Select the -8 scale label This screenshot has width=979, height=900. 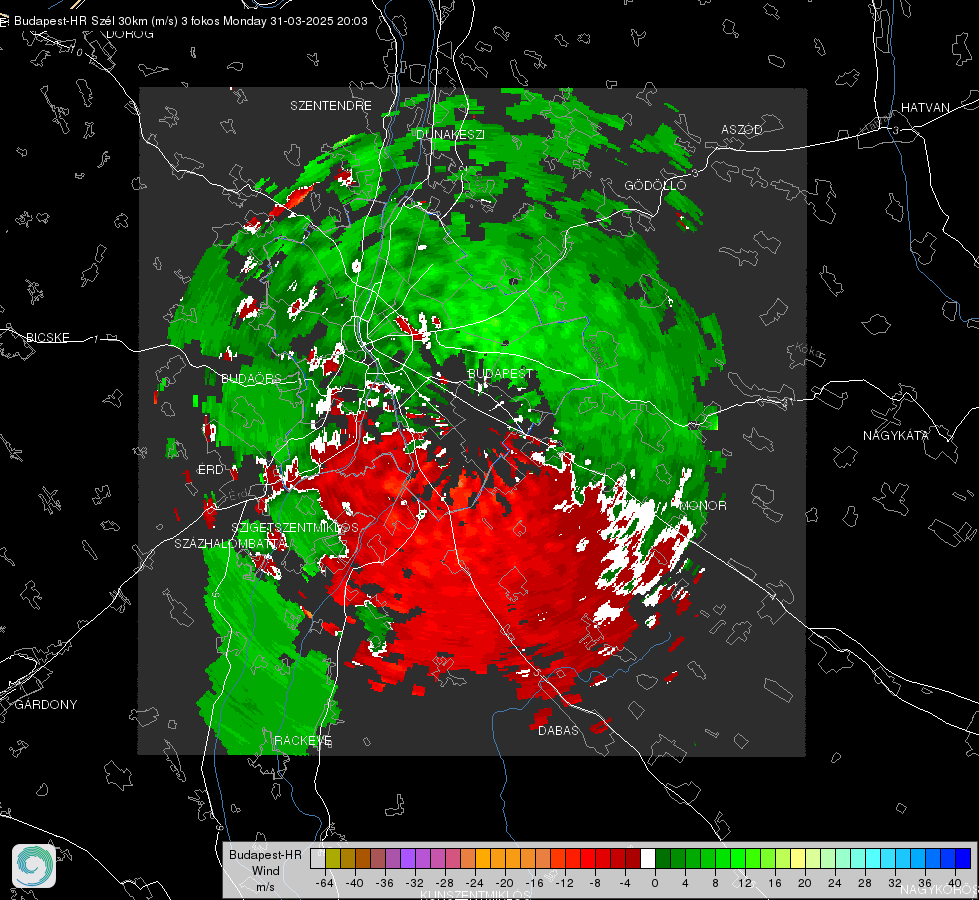click(x=595, y=883)
